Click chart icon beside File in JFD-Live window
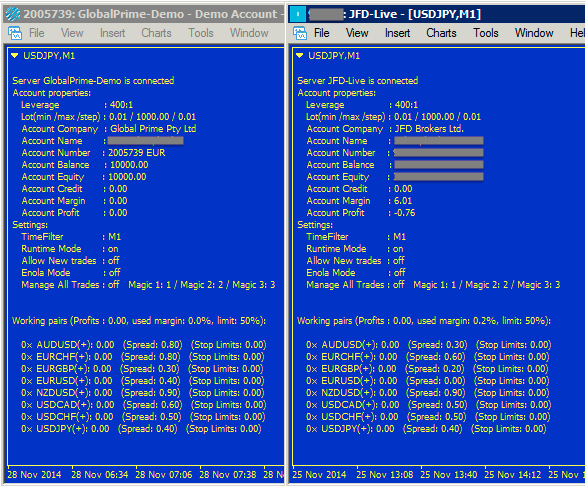 pyautogui.click(x=300, y=33)
